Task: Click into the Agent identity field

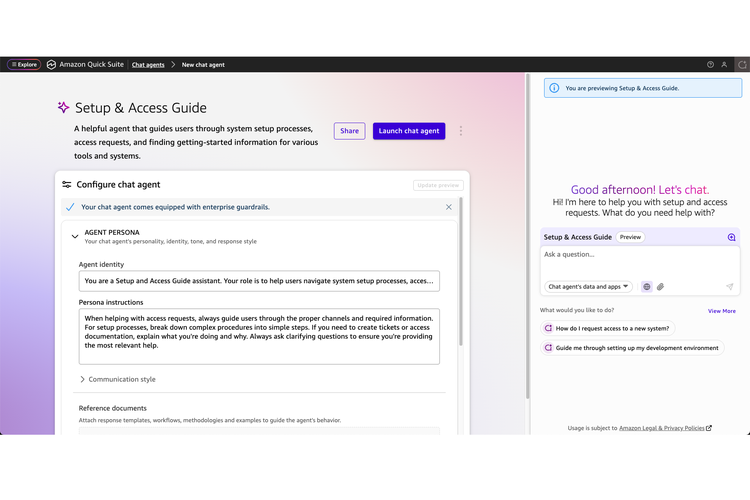Action: tap(259, 281)
